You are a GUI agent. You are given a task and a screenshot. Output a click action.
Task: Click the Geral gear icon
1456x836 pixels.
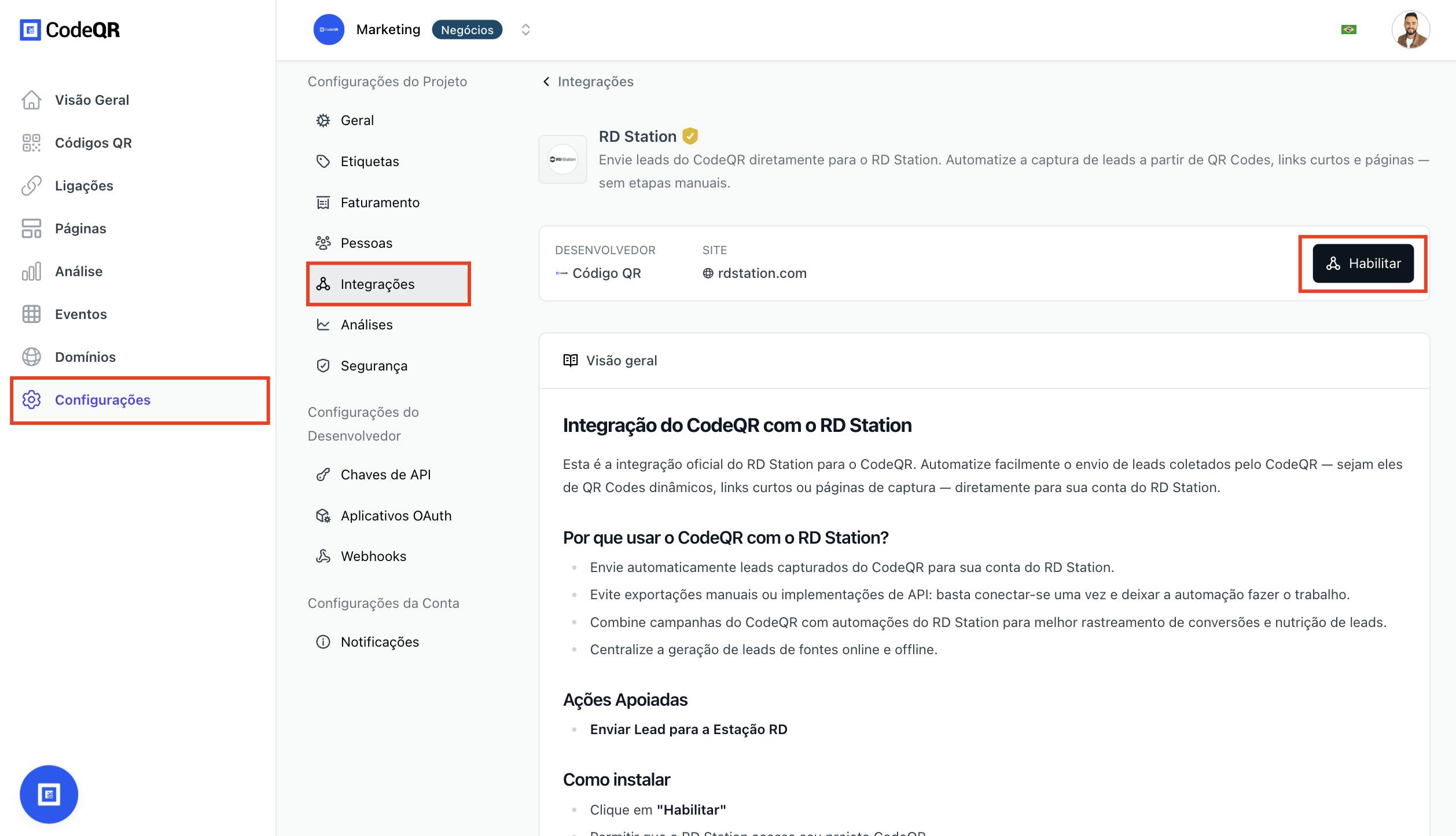click(x=323, y=120)
